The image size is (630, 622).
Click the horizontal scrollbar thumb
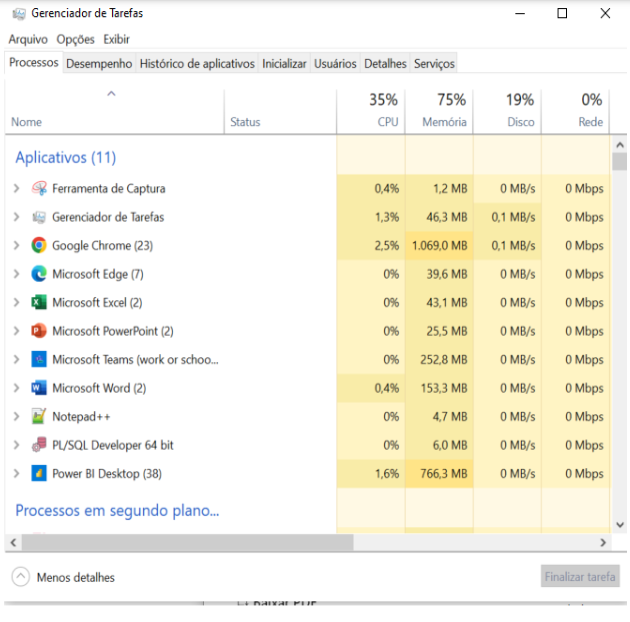click(x=180, y=542)
